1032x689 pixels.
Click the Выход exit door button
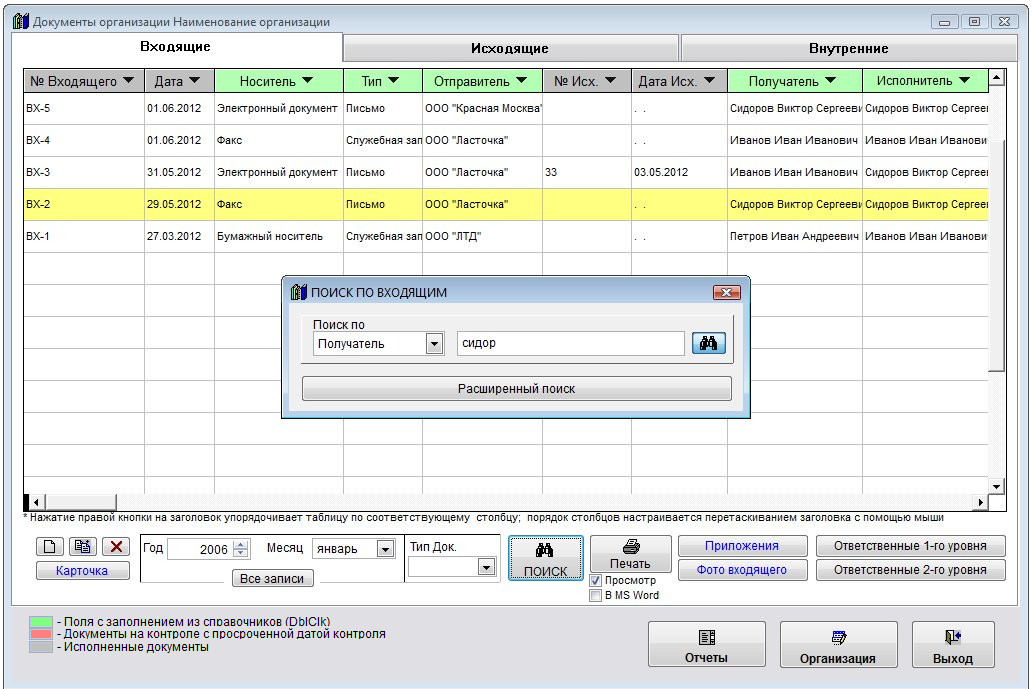point(952,645)
